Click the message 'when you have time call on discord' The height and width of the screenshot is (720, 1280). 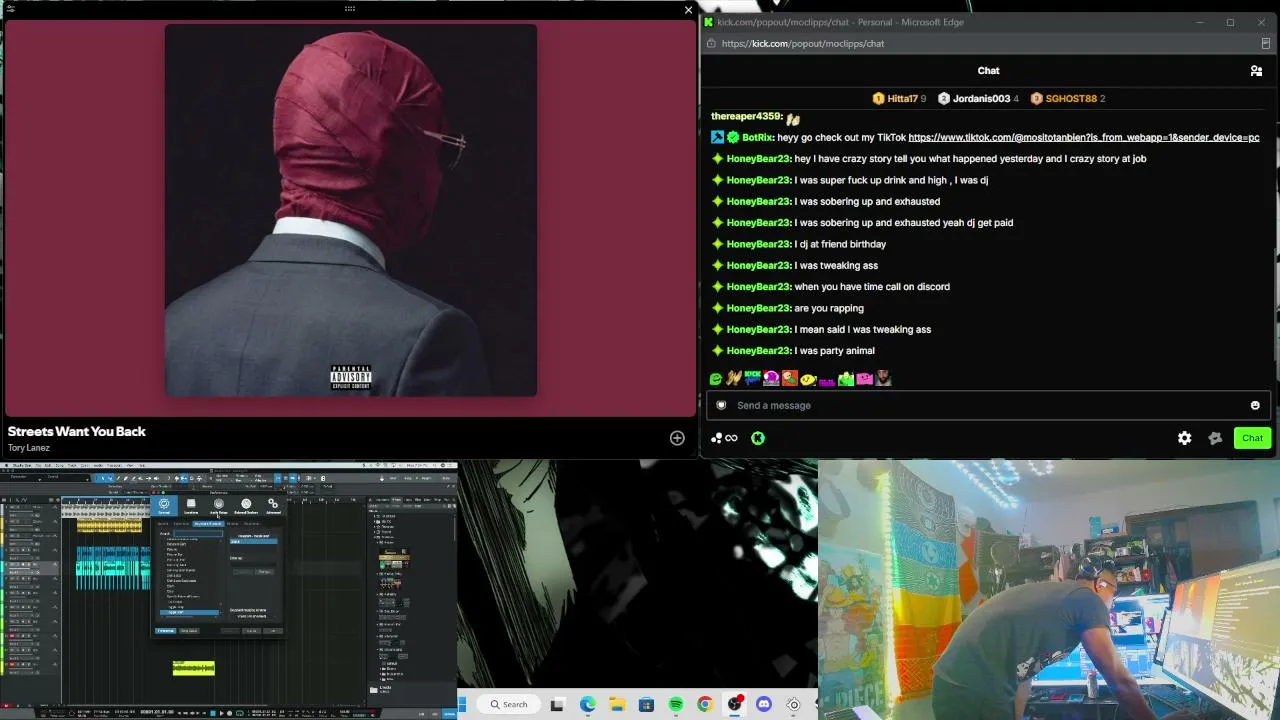click(x=872, y=287)
